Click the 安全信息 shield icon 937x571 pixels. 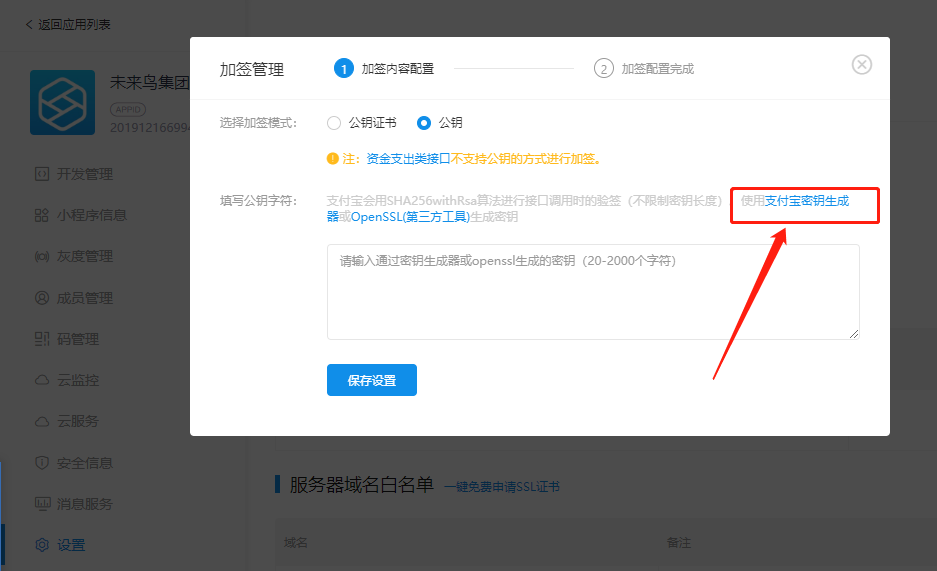pyautogui.click(x=42, y=463)
